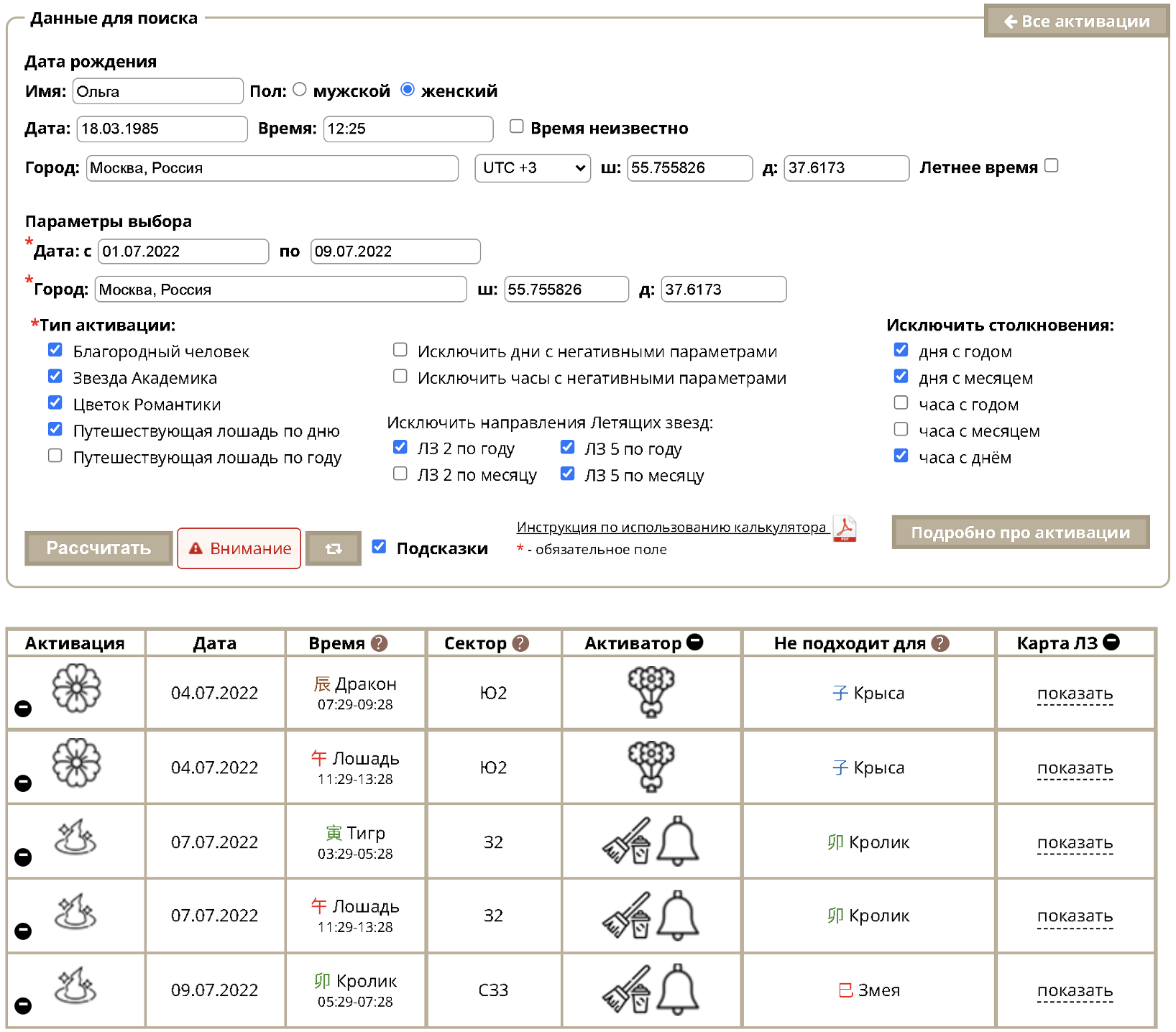Screen dimensions: 1176x1032
Task: Check Путешествующая лошадь по году
Action: [55, 456]
